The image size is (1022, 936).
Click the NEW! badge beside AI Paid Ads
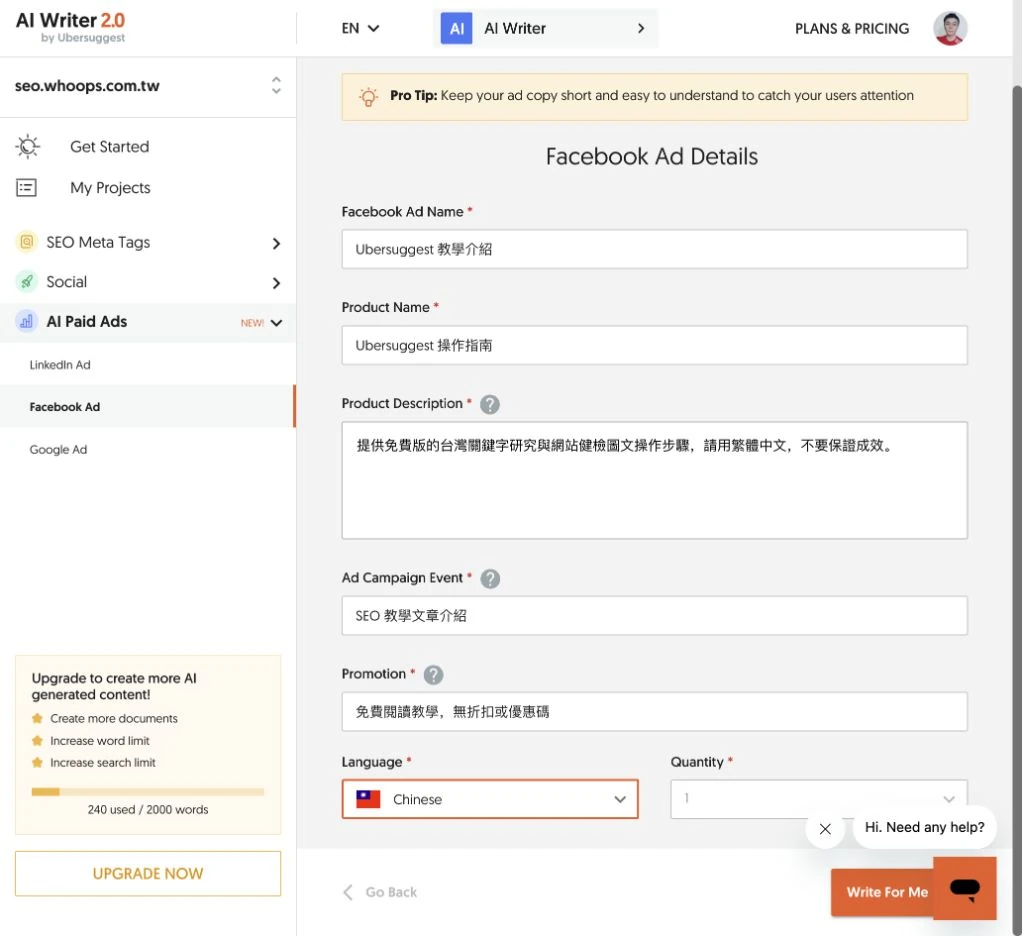252,323
